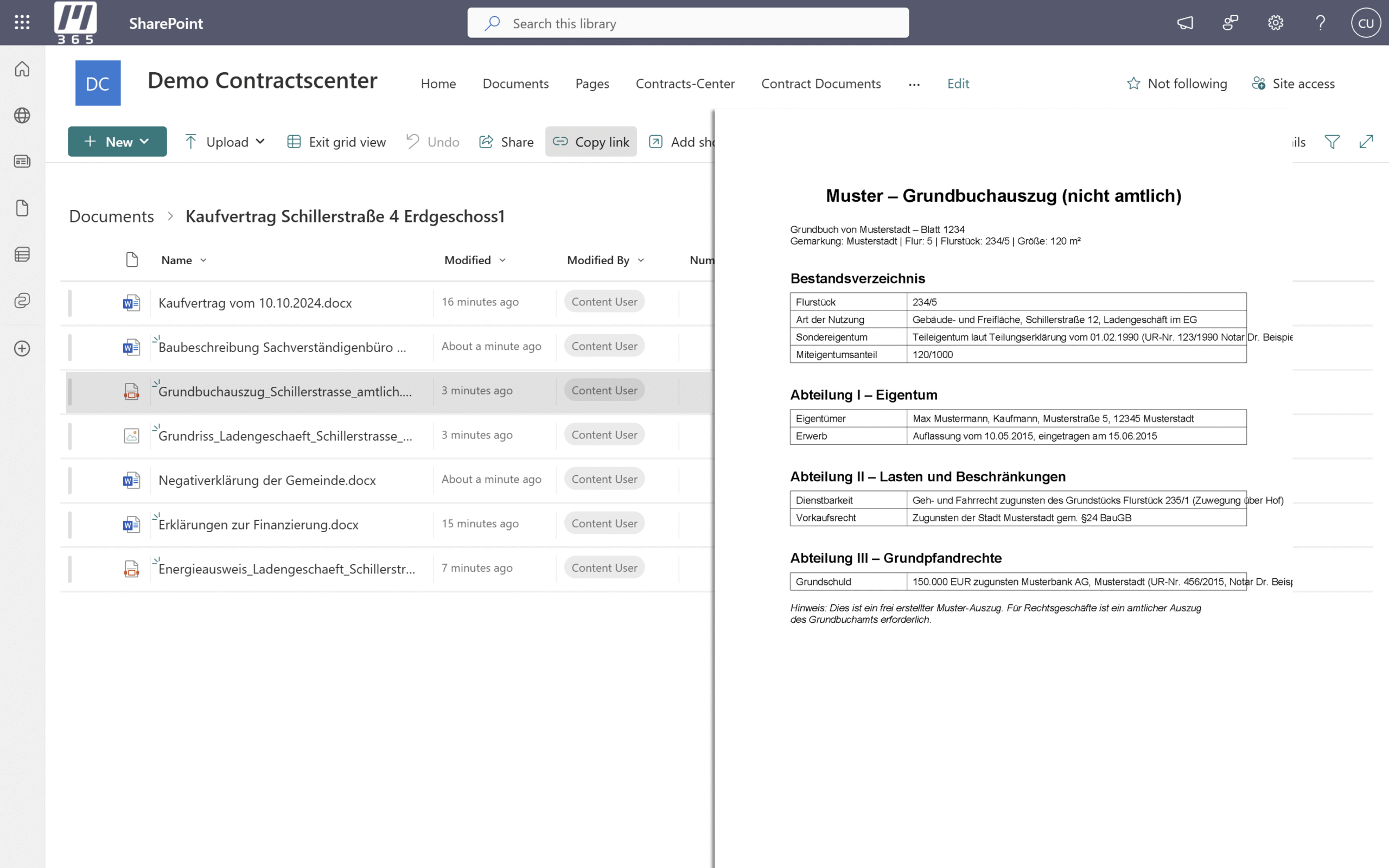Click the globe icon in the left rail
Viewport: 1389px width, 868px height.
tap(22, 116)
